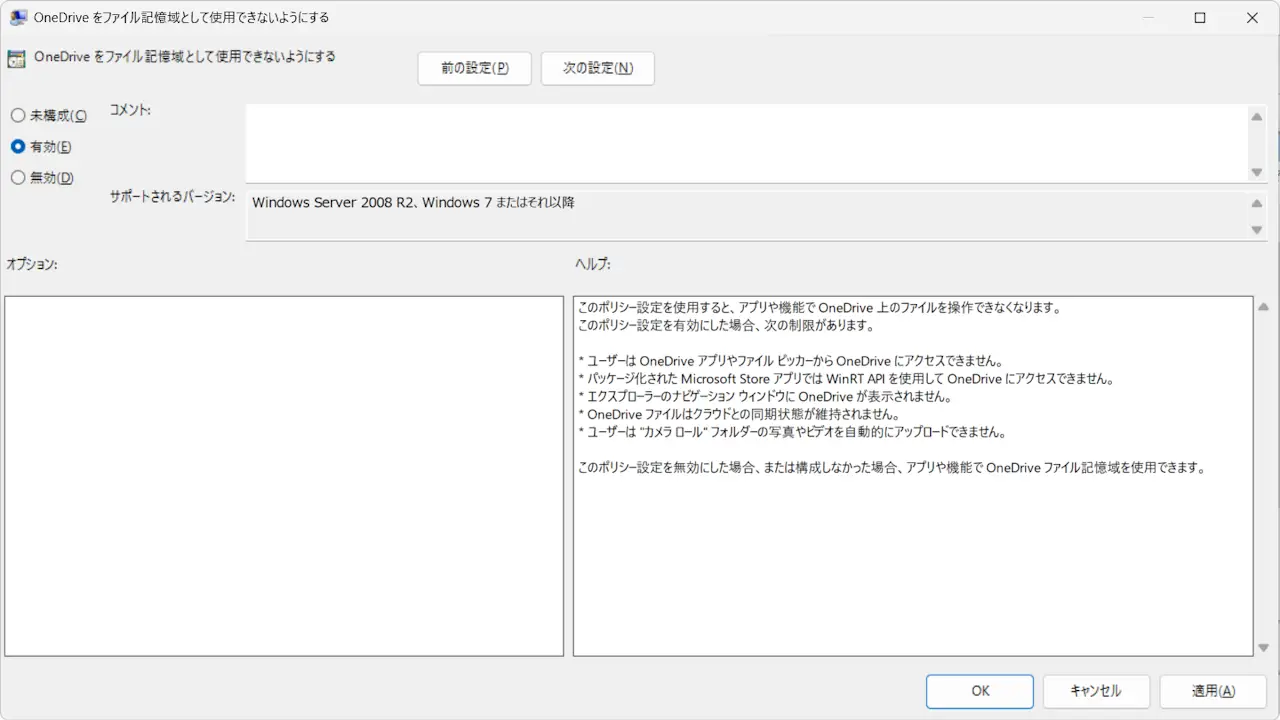Click the help line about WinRT API
This screenshot has width=1280, height=720.
[x=846, y=379]
